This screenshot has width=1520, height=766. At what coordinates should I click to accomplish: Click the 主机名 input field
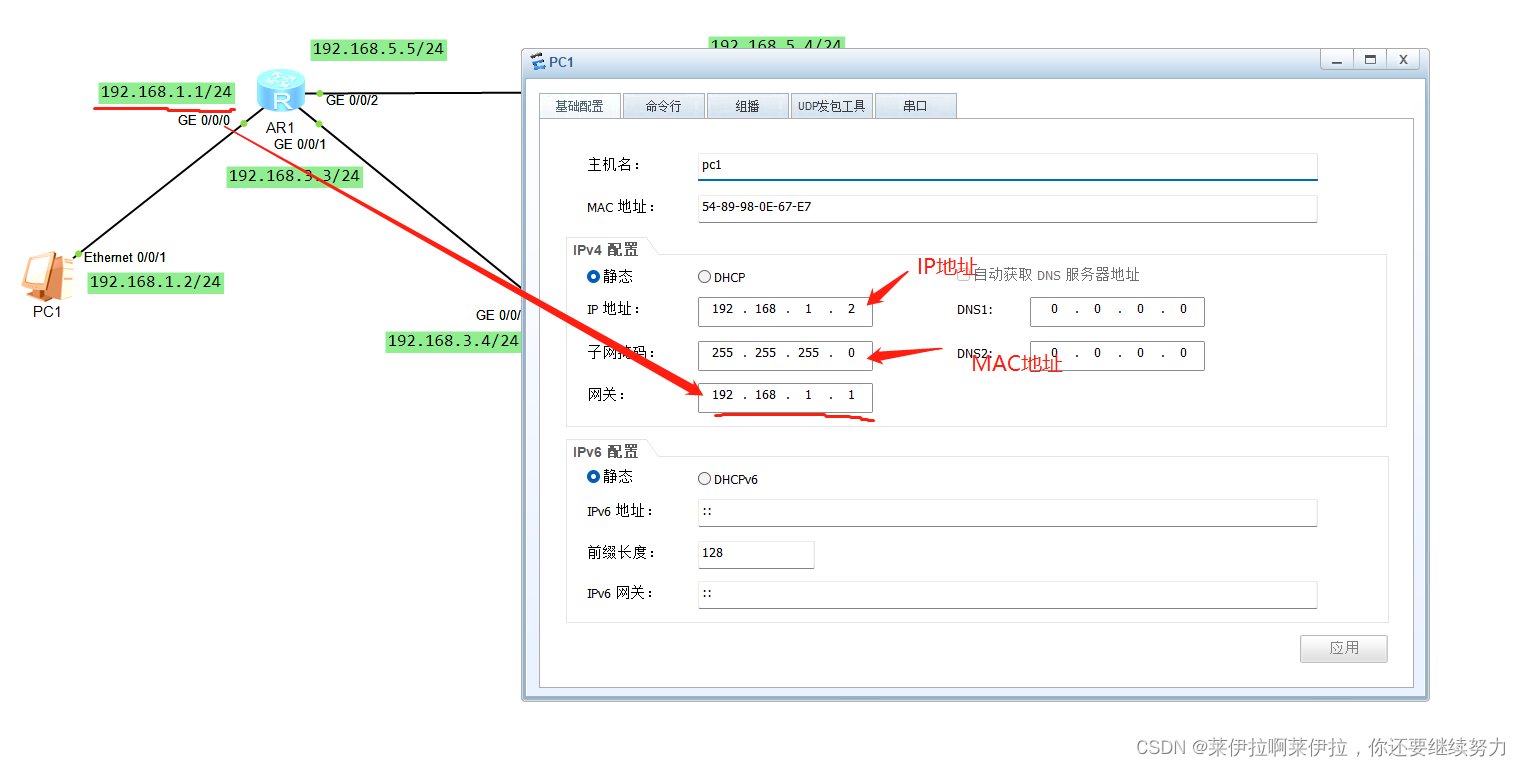[x=1007, y=166]
